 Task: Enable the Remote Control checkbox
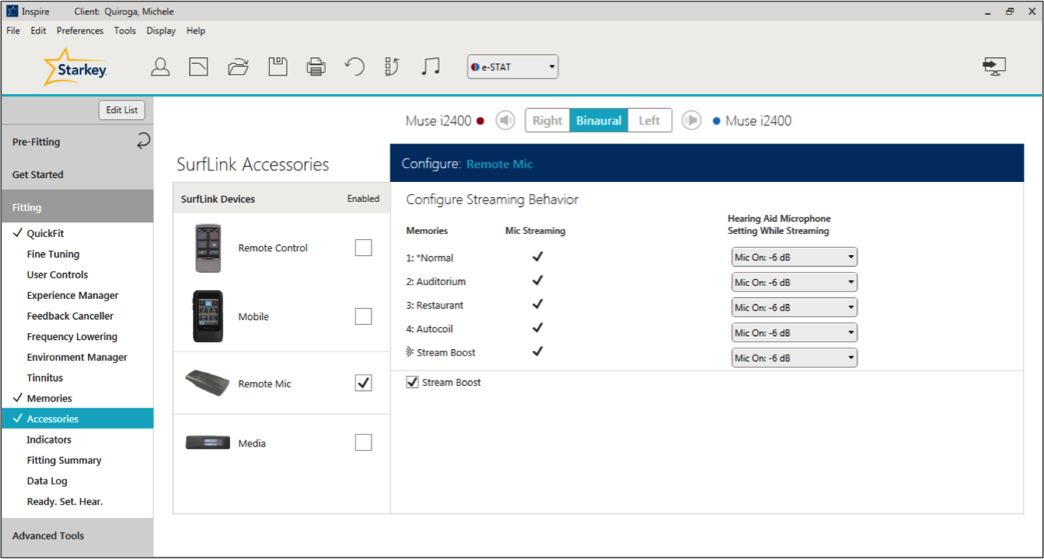point(363,248)
